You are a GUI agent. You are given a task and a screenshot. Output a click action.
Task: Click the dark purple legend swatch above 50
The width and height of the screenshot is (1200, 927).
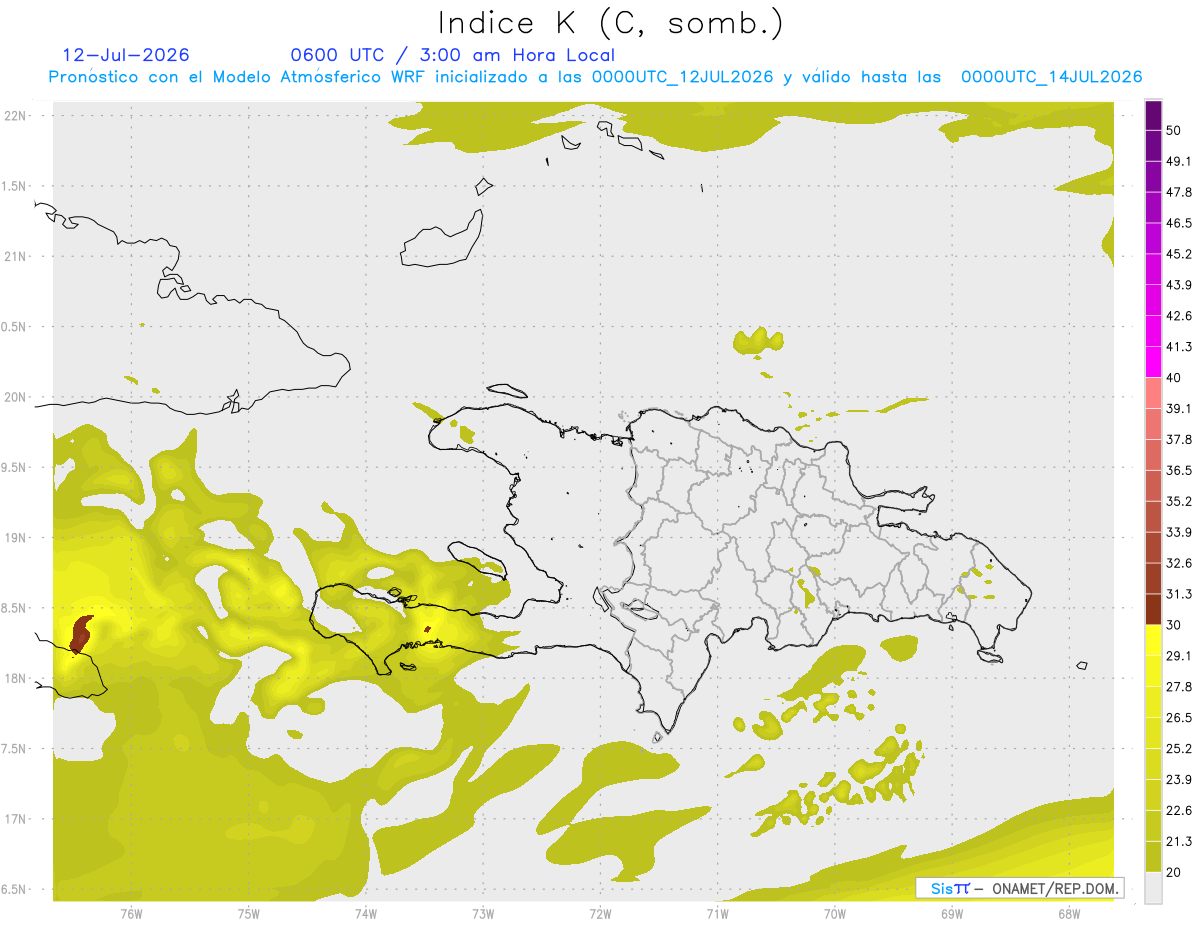tap(1153, 115)
